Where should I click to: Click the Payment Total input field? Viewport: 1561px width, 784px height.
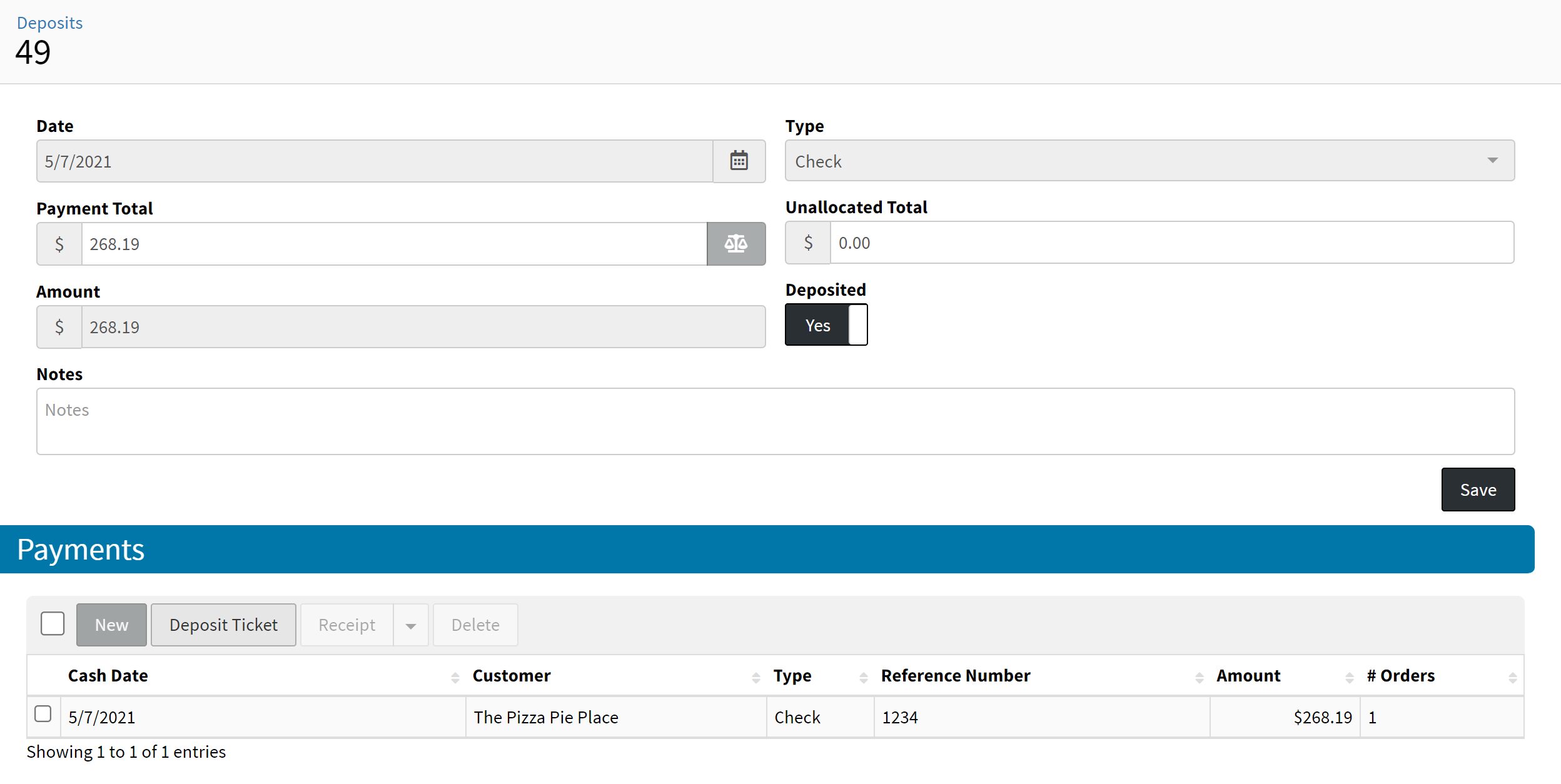(x=394, y=244)
